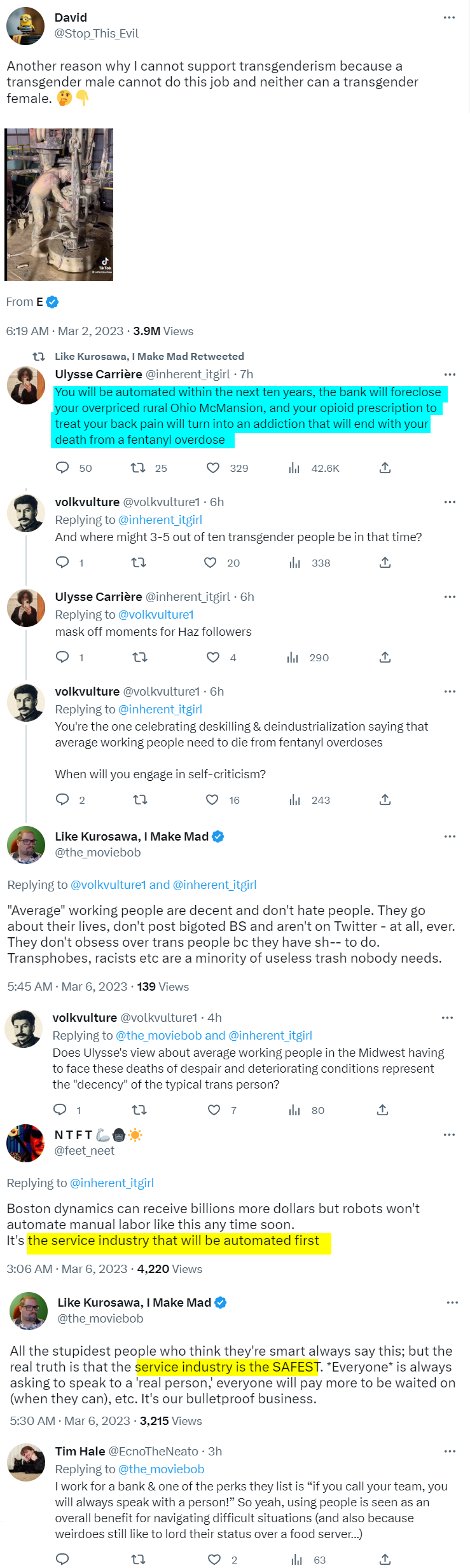This screenshot has width=470, height=1568.
Task: Open more options menu for NTFT tweet
Action: [449, 1134]
